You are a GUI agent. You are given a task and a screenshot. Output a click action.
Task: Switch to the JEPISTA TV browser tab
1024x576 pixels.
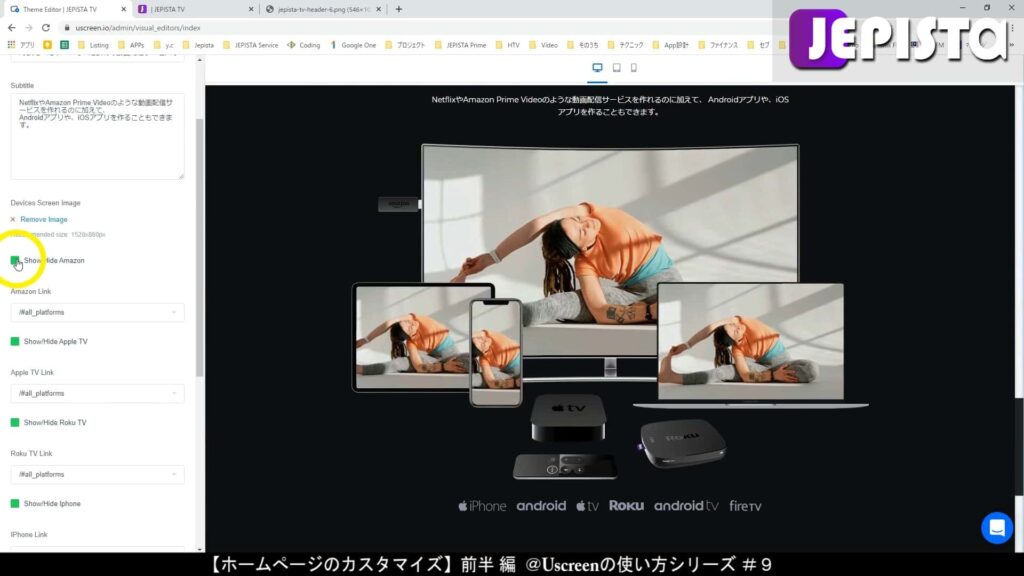coord(194,9)
